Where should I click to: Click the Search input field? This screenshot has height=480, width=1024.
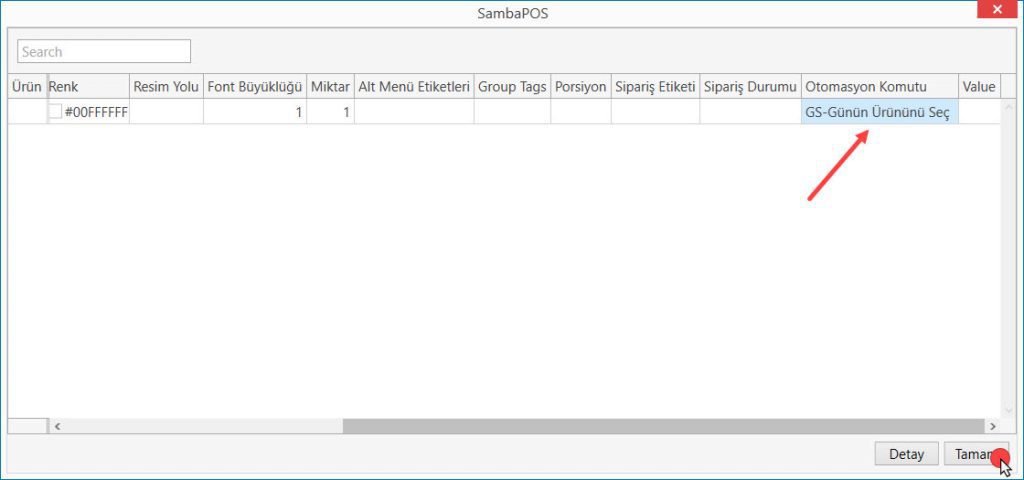[x=104, y=52]
